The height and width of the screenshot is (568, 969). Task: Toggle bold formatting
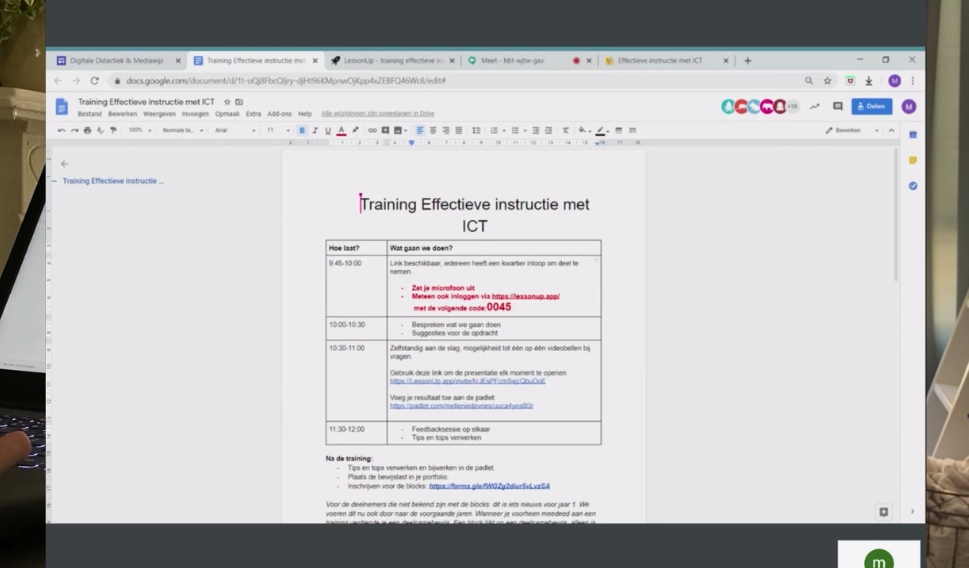click(x=302, y=130)
